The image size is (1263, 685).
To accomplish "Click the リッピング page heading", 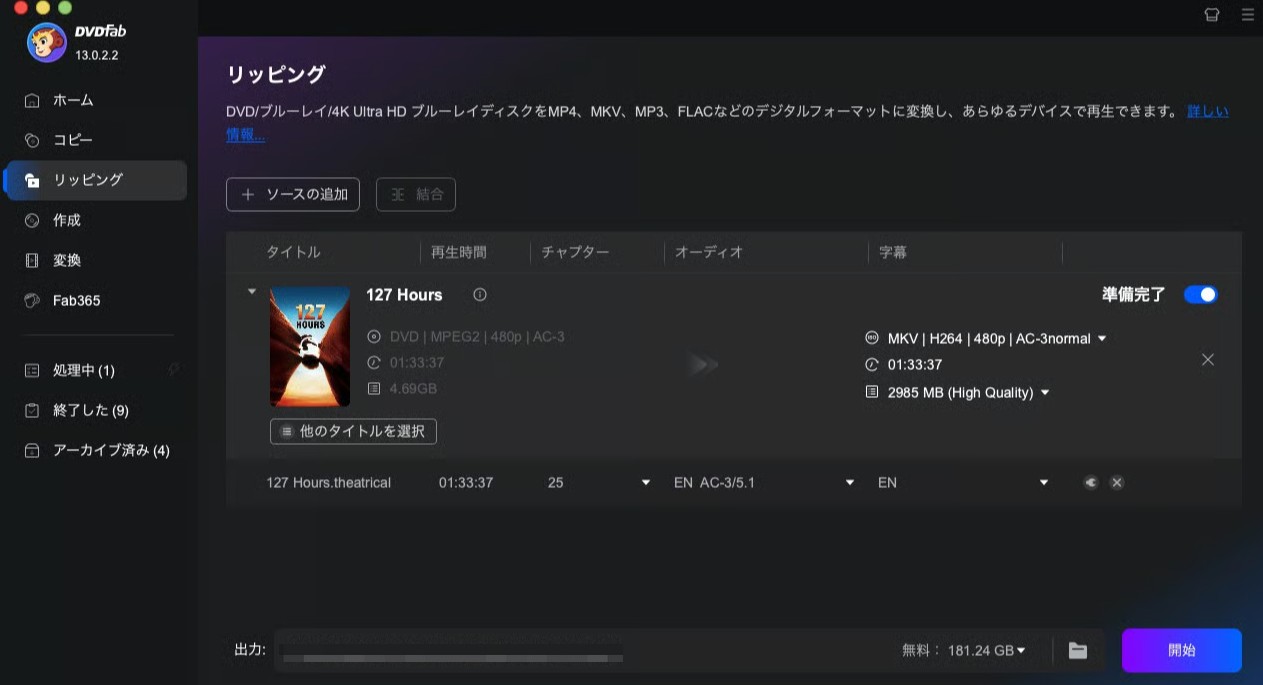I will point(276,74).
